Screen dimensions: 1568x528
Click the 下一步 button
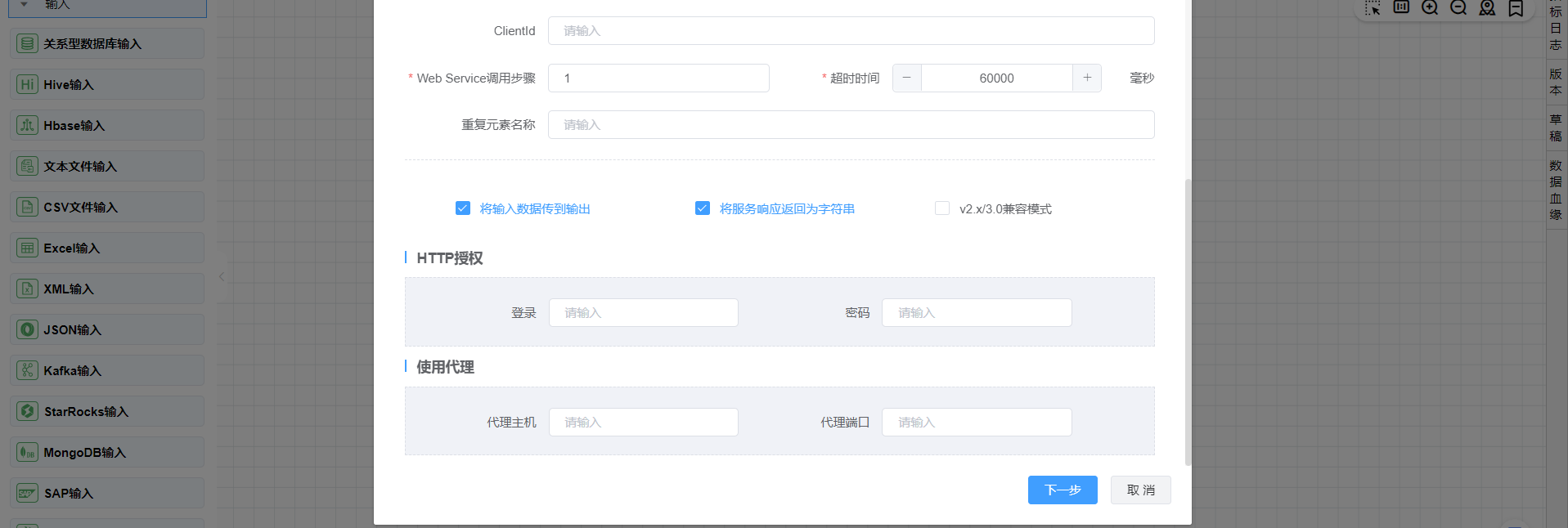(x=1063, y=490)
